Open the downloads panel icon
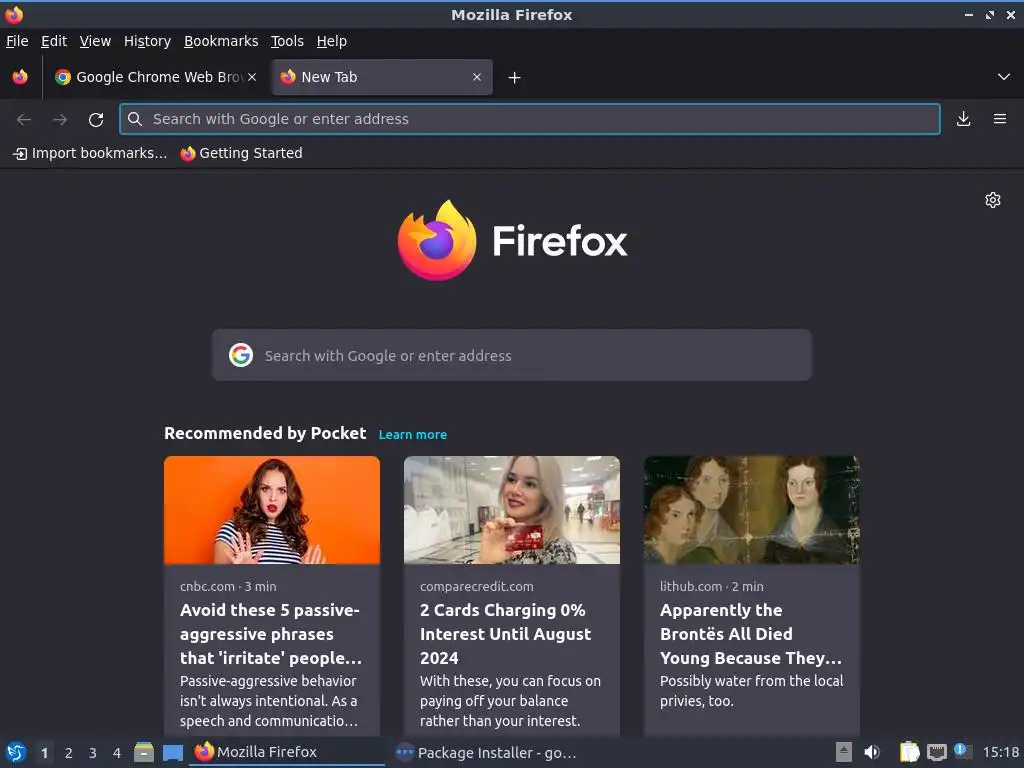This screenshot has height=768, width=1024. coord(963,119)
